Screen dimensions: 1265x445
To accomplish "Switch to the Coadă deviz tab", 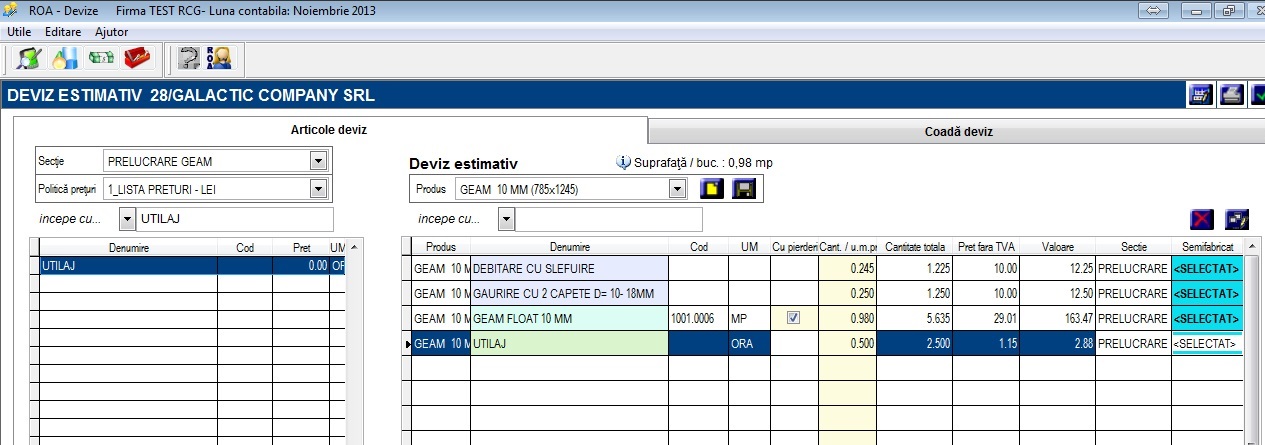I will tap(956, 131).
